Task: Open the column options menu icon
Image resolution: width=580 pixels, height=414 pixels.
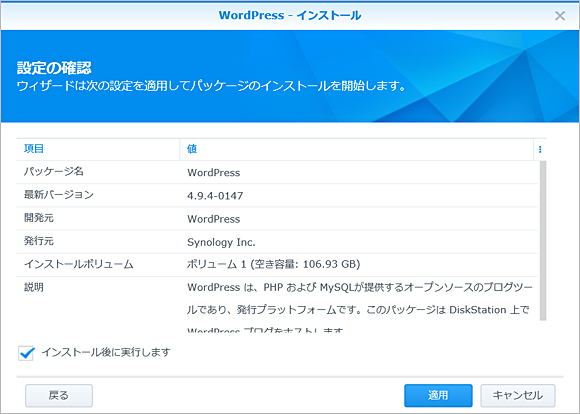Action: [540, 149]
